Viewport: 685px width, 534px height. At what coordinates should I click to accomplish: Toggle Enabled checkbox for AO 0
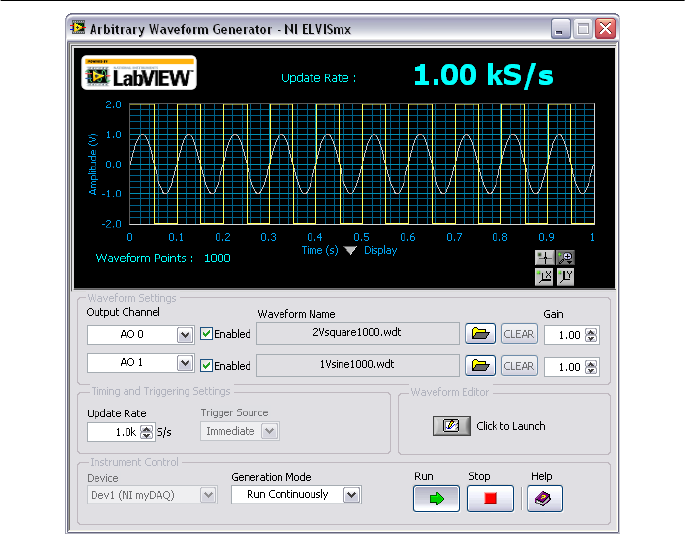coord(206,334)
